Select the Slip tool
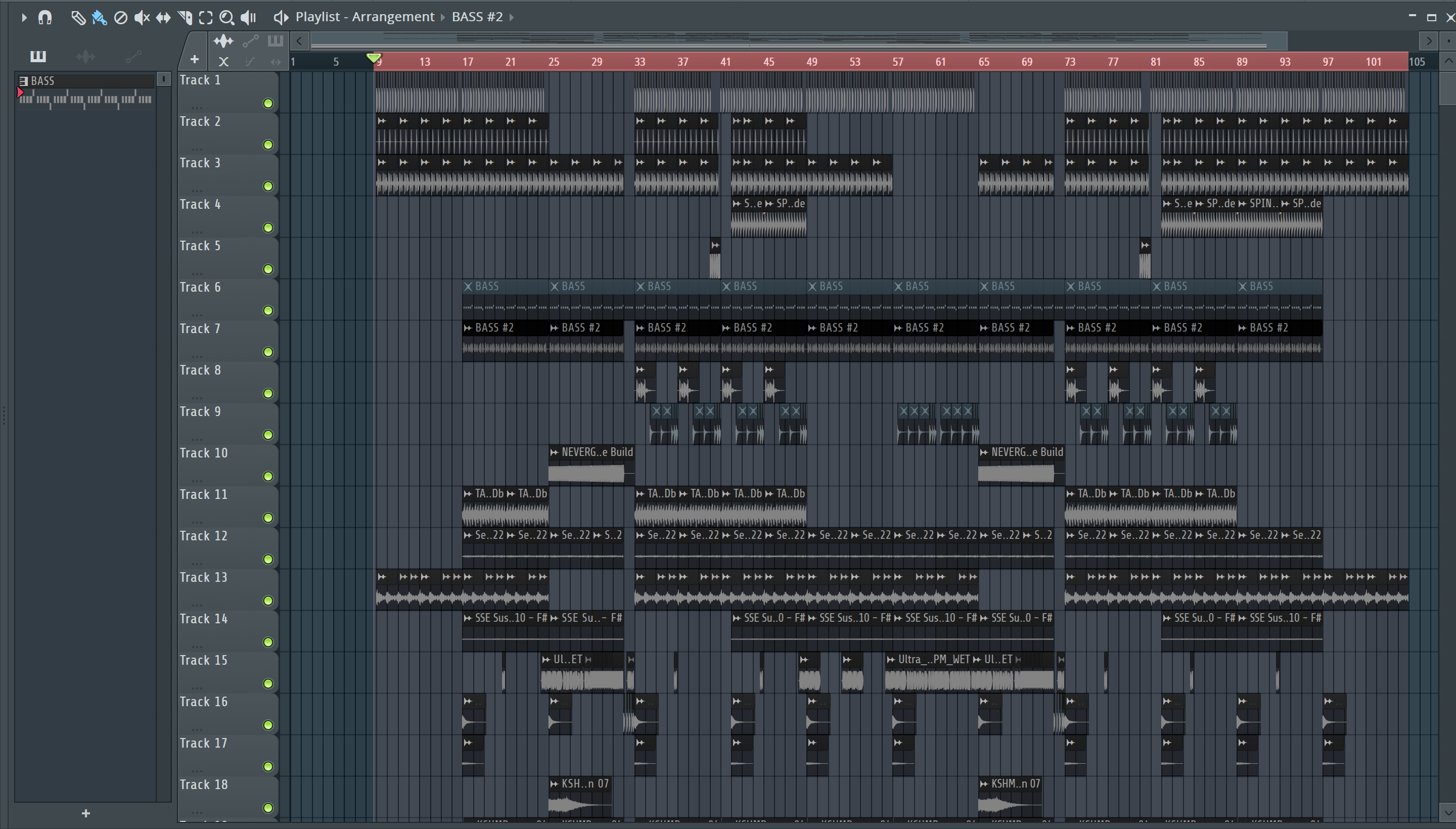This screenshot has height=829, width=1456. [x=163, y=18]
